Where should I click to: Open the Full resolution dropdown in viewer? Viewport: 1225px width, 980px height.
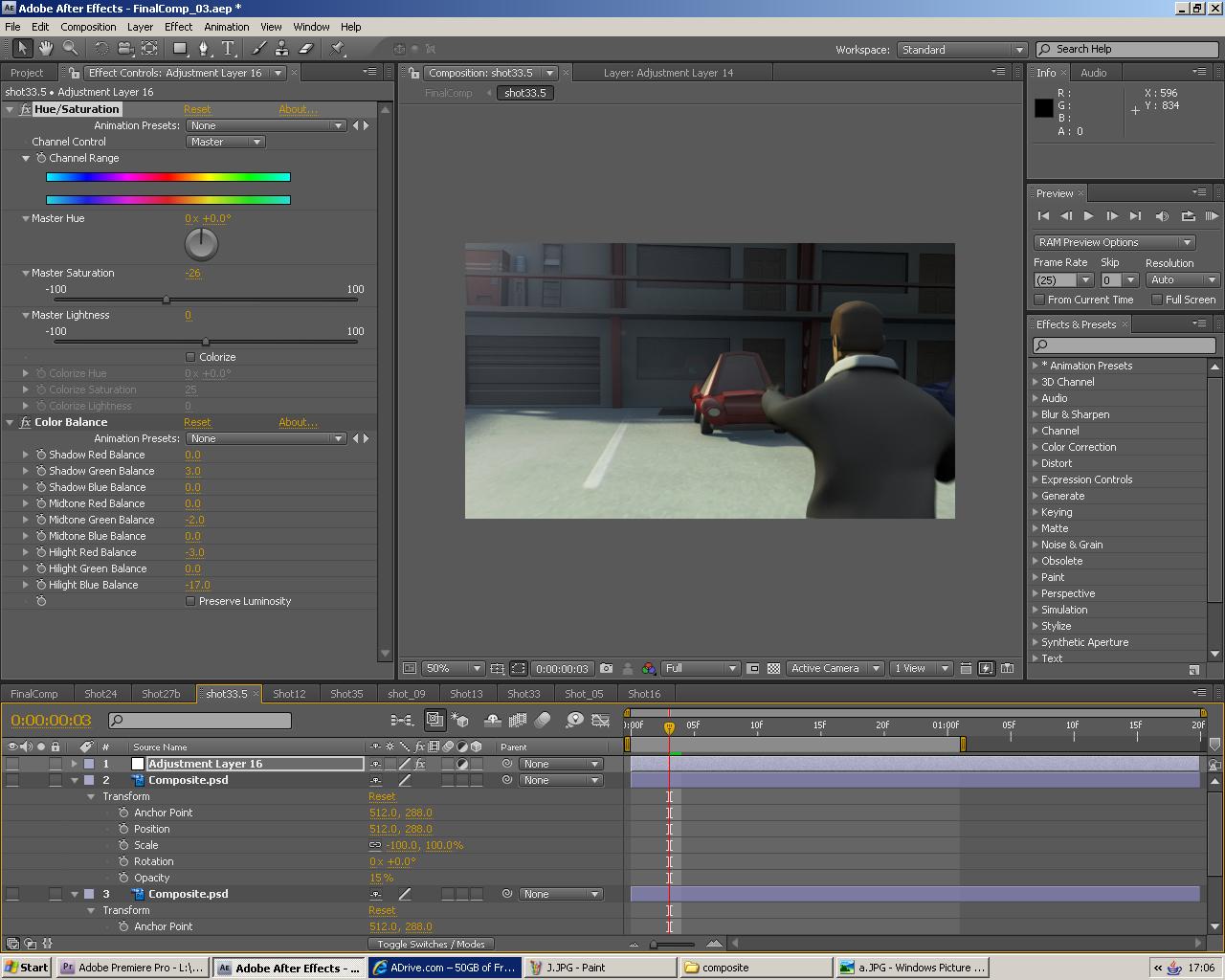[x=701, y=669]
